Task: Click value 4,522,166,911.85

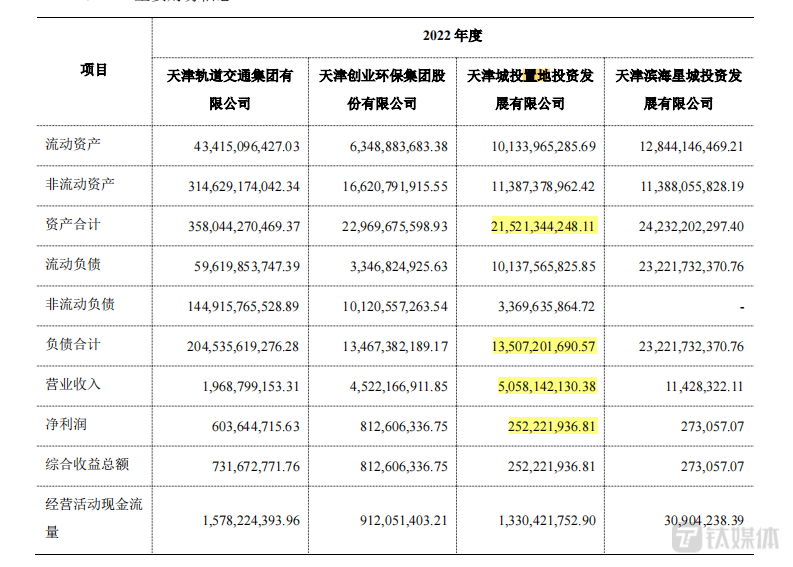Action: tap(399, 386)
